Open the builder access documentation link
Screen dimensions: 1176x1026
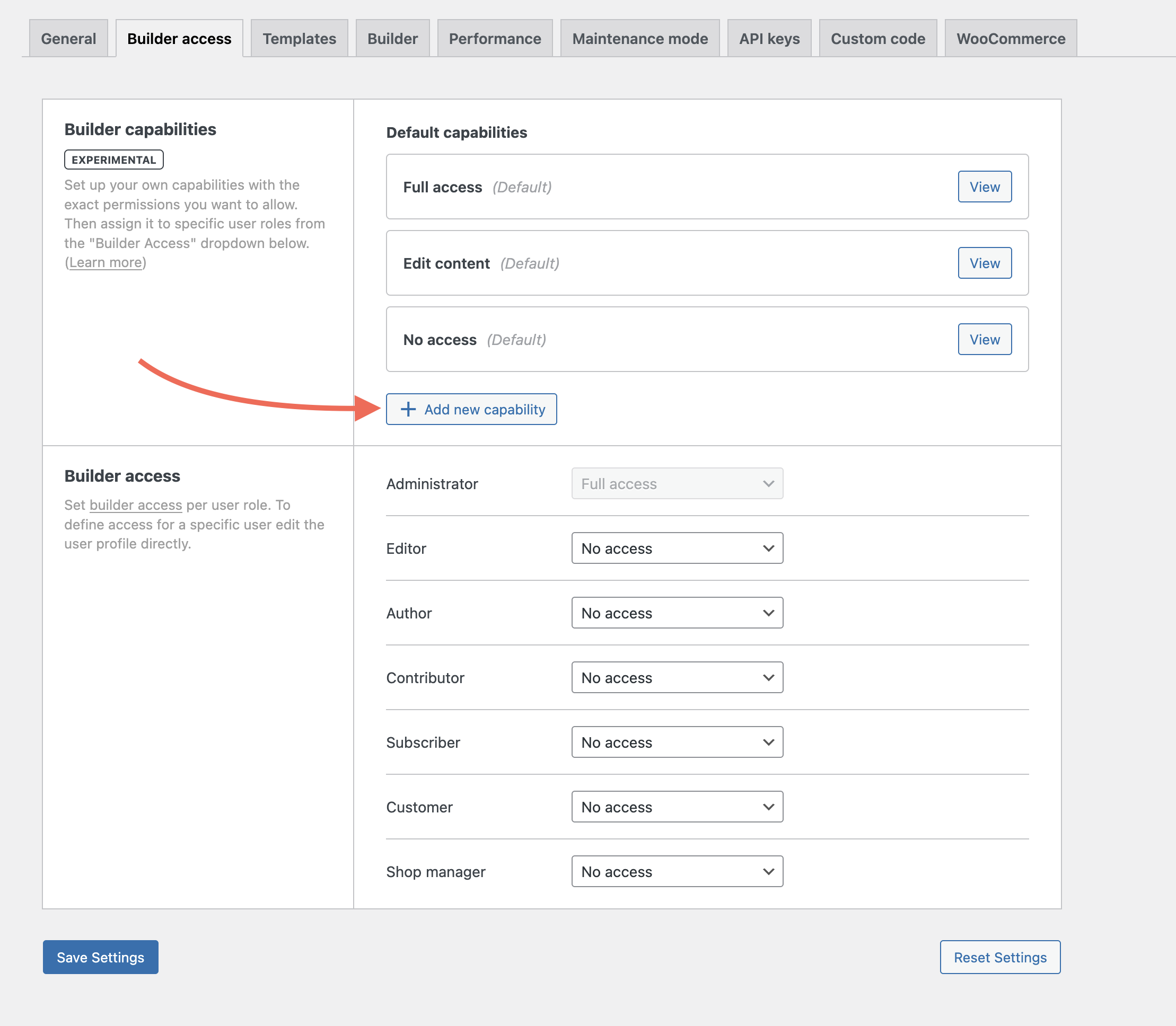136,506
